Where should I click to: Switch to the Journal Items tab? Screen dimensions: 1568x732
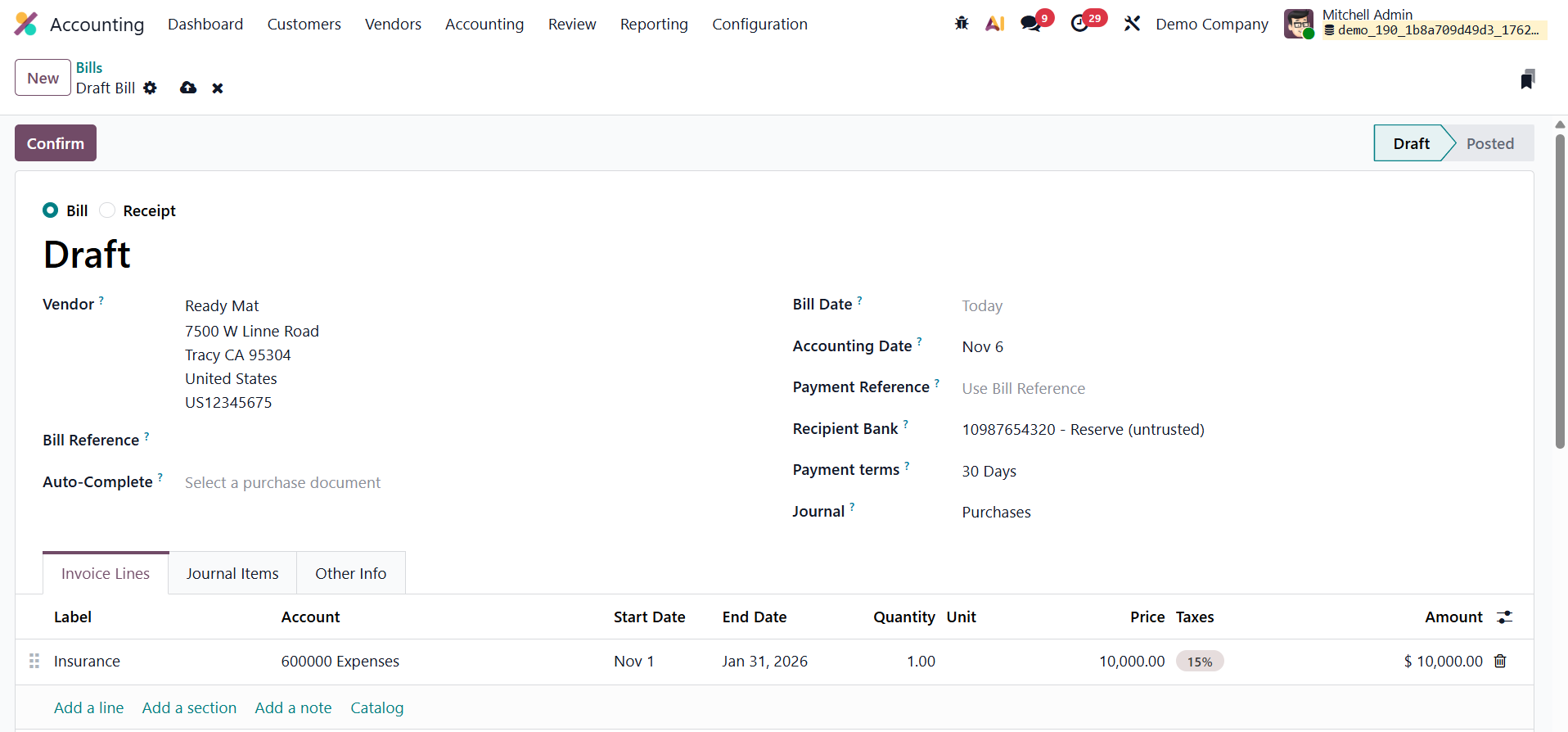(x=232, y=573)
